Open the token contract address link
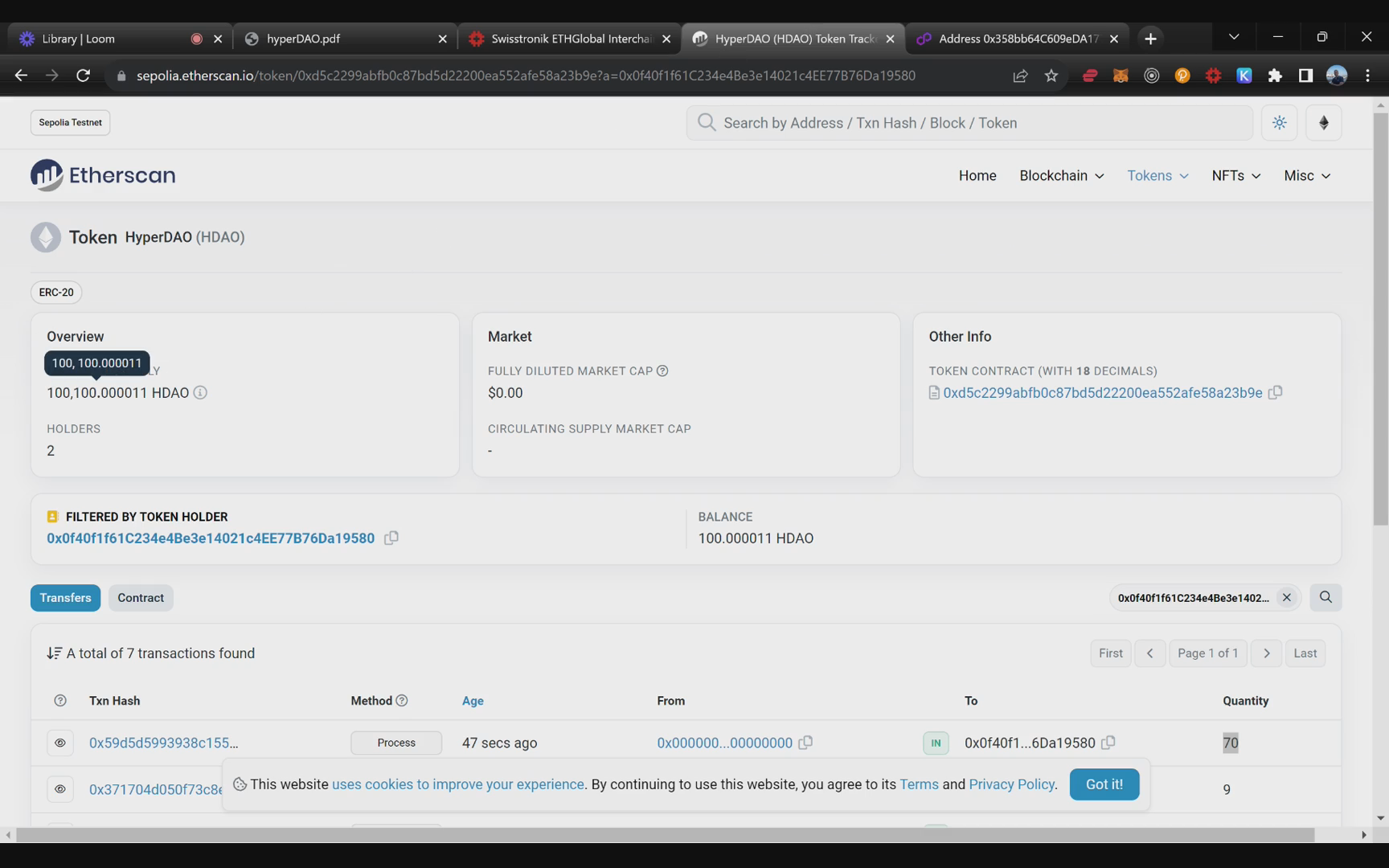The image size is (1389, 868). [x=1102, y=392]
